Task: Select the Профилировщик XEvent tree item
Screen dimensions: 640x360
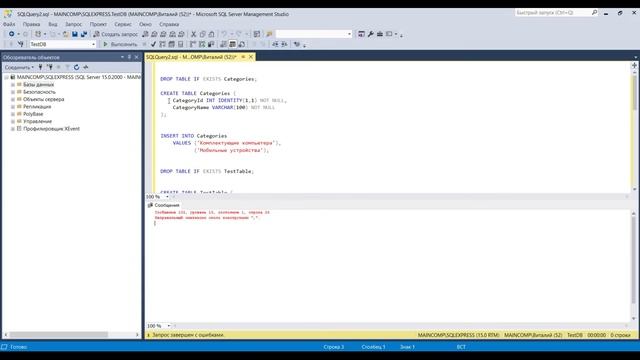Action: [x=51, y=129]
